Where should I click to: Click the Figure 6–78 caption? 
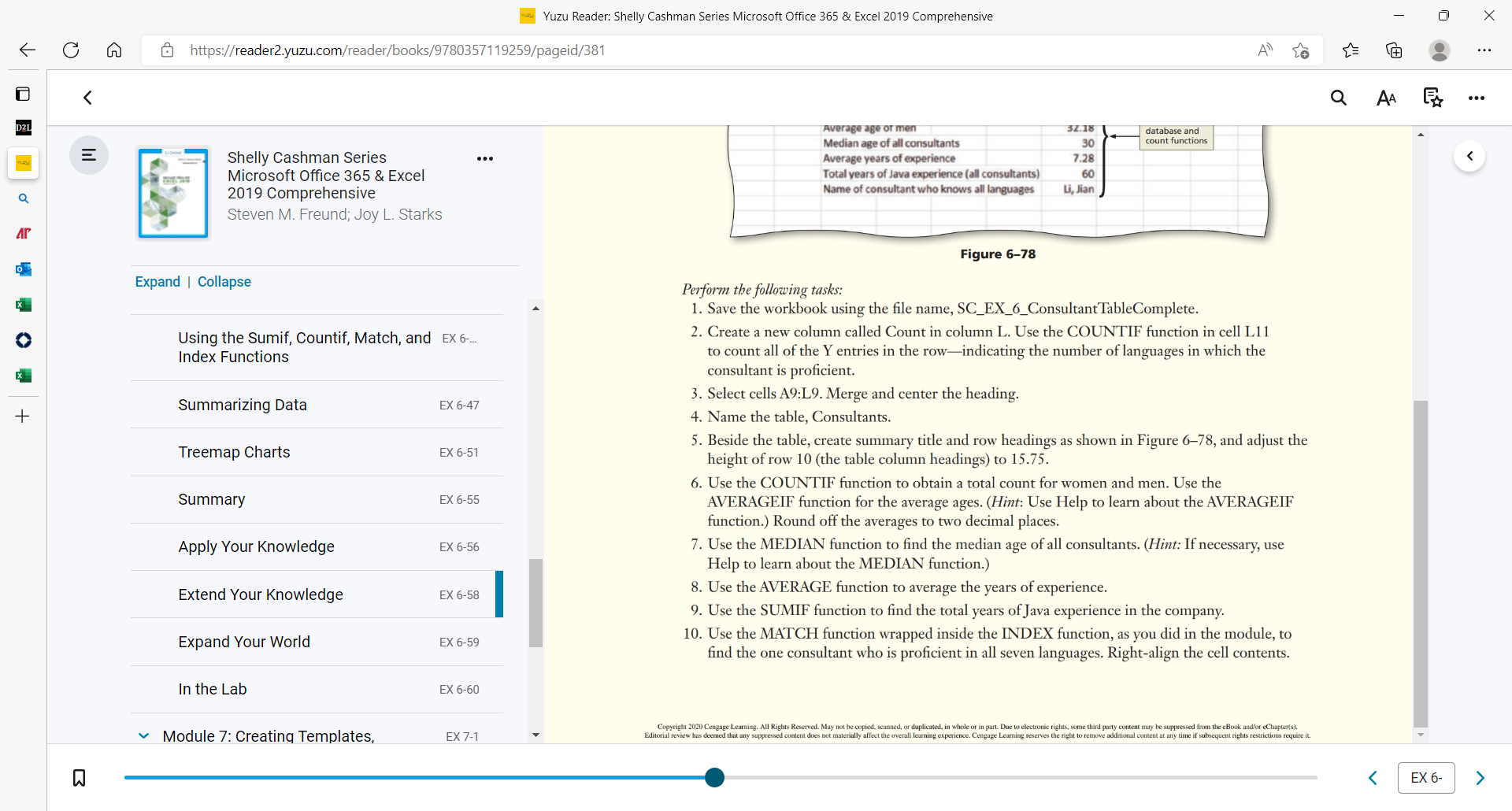coord(998,254)
